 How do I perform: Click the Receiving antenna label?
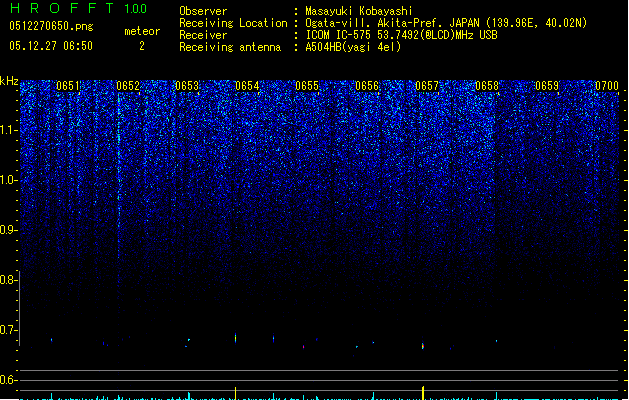[x=230, y=47]
